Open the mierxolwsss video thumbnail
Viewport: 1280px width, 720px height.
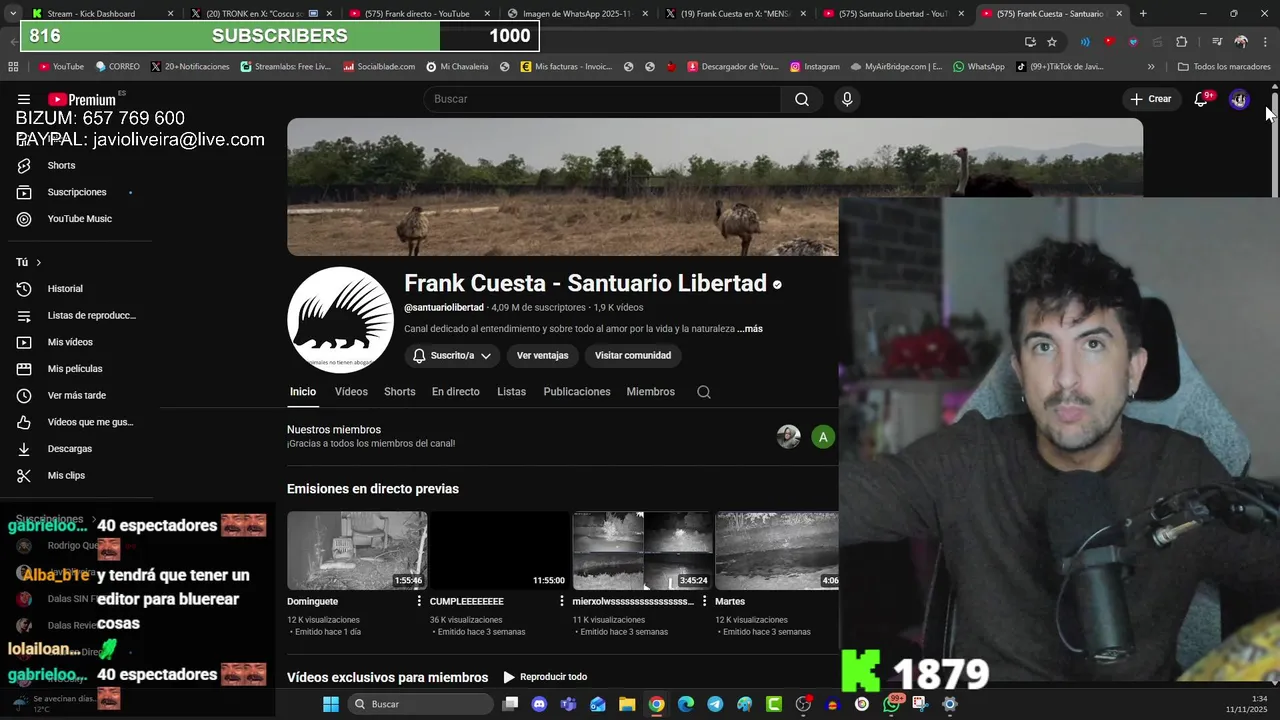[x=642, y=551]
